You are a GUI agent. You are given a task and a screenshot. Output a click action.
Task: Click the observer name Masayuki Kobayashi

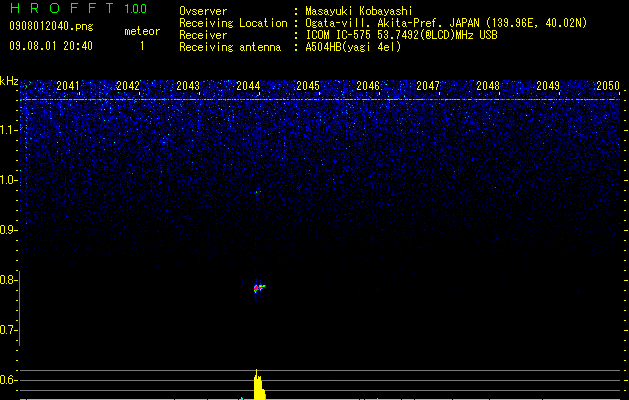click(359, 11)
